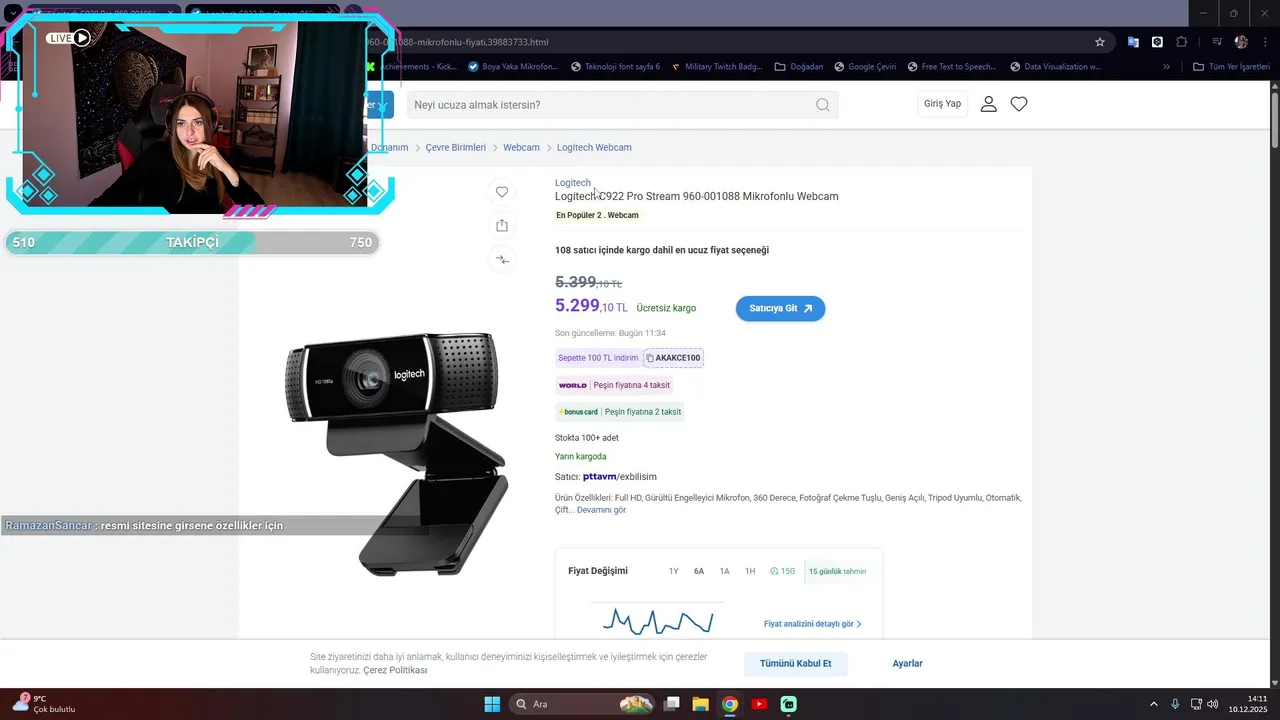The height and width of the screenshot is (720, 1280).
Task: Open cookie Ayarlar settings
Action: click(908, 663)
